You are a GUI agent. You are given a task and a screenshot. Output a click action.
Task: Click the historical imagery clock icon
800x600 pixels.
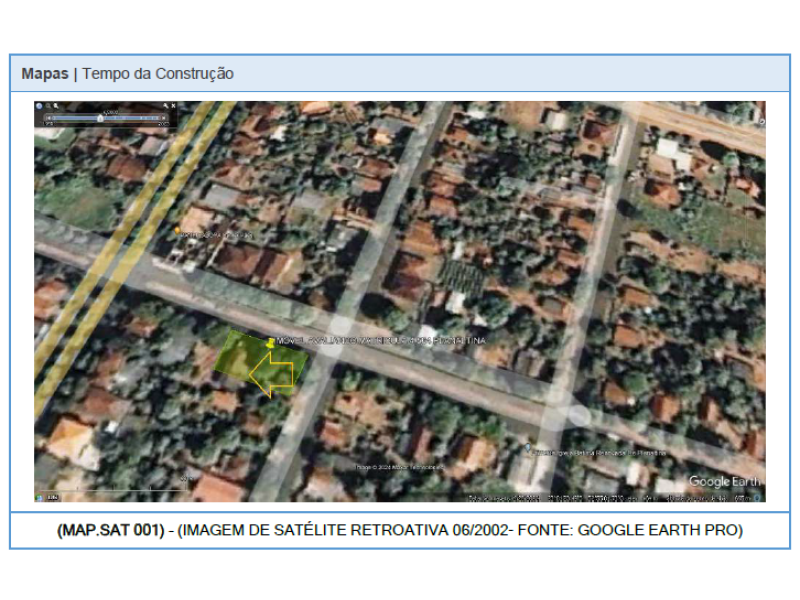point(39,105)
